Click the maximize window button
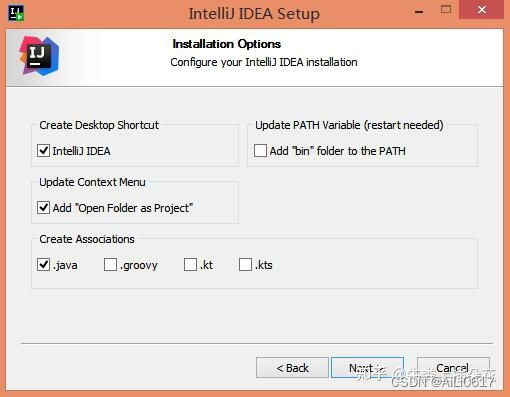The height and width of the screenshot is (397, 510). click(x=446, y=10)
